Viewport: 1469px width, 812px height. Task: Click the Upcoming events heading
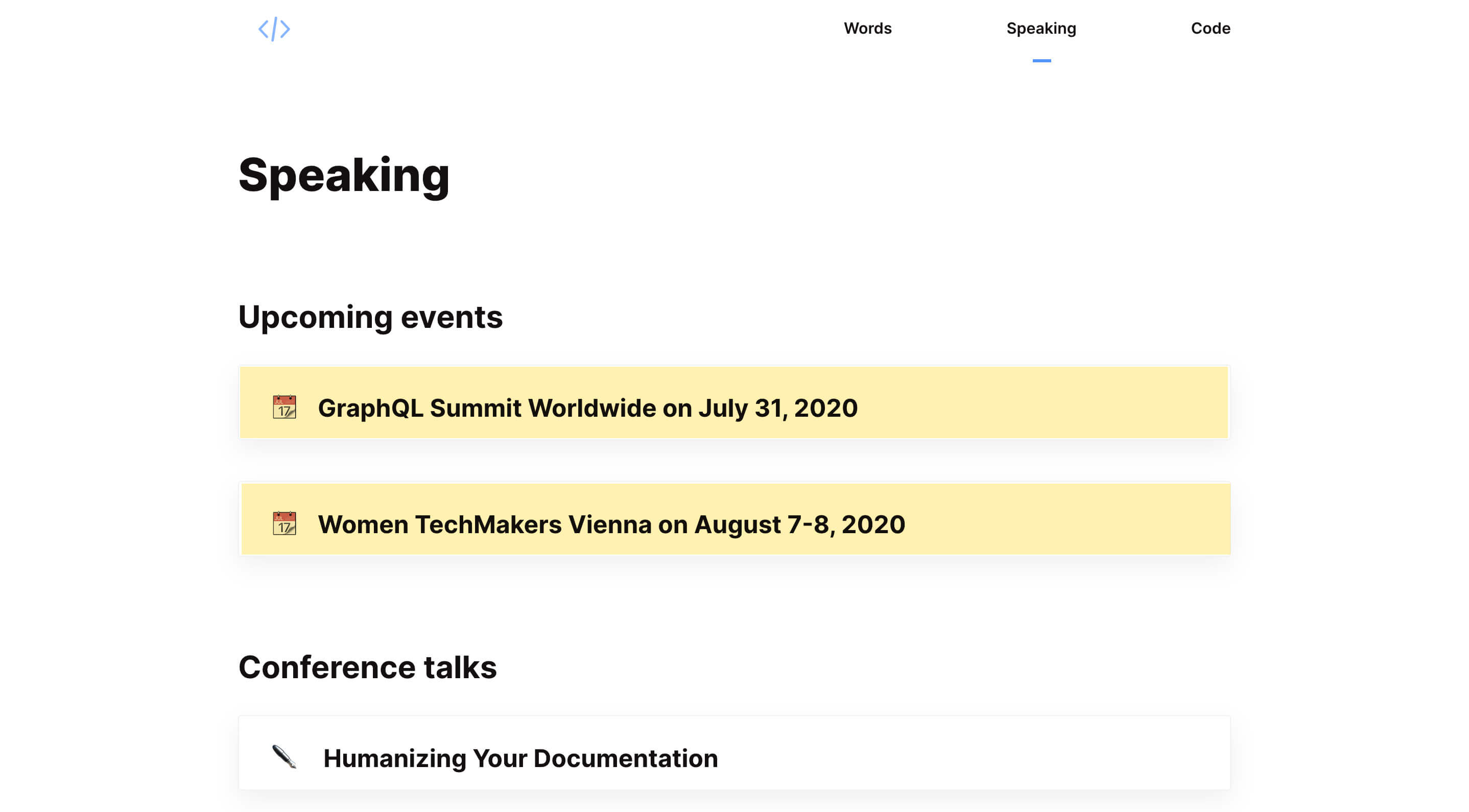[x=370, y=318]
